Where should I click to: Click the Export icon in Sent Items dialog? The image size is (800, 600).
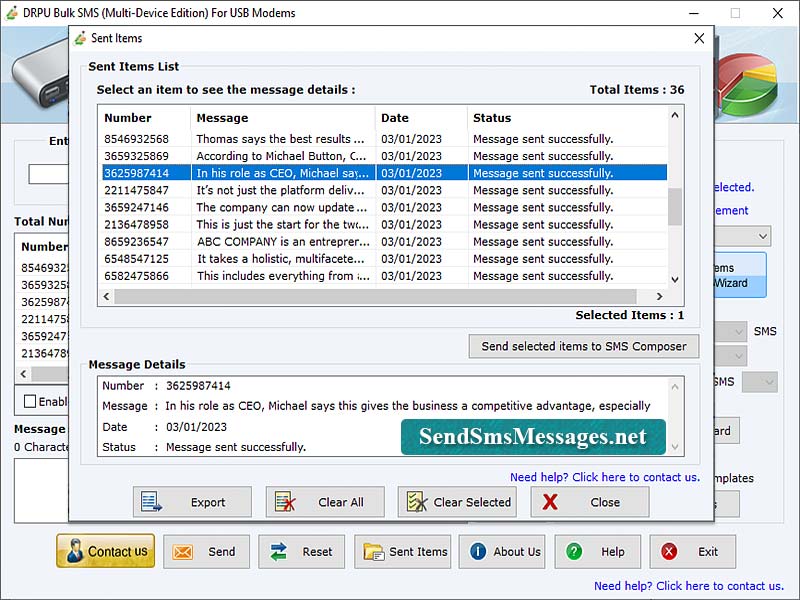(x=152, y=502)
